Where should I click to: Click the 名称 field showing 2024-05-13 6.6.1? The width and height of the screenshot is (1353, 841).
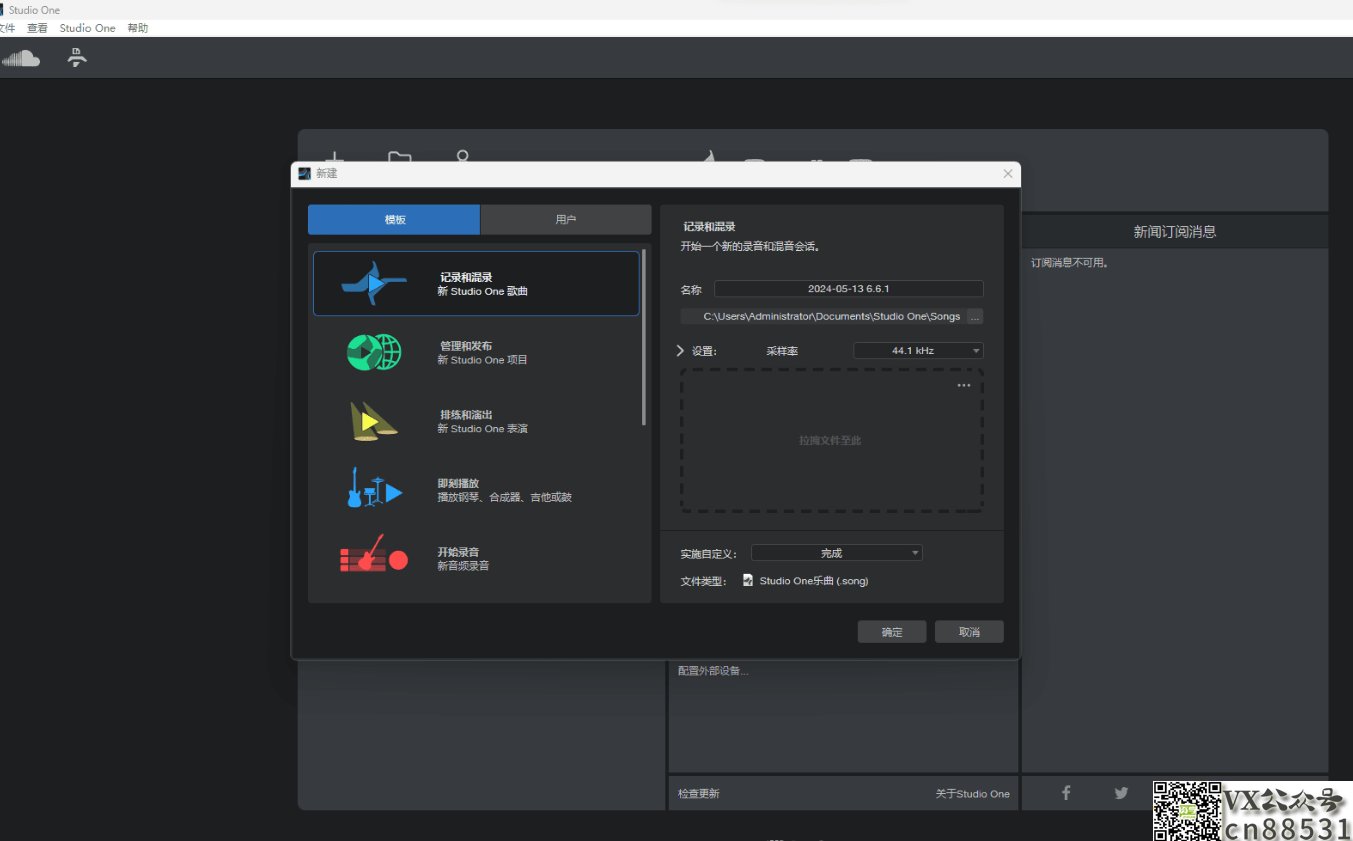coord(849,289)
